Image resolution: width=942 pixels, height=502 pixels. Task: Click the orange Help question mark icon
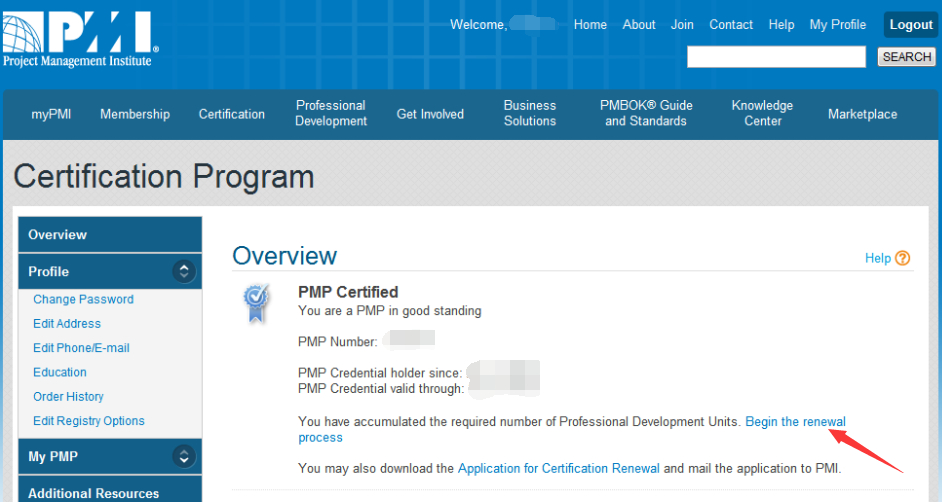tap(902, 258)
